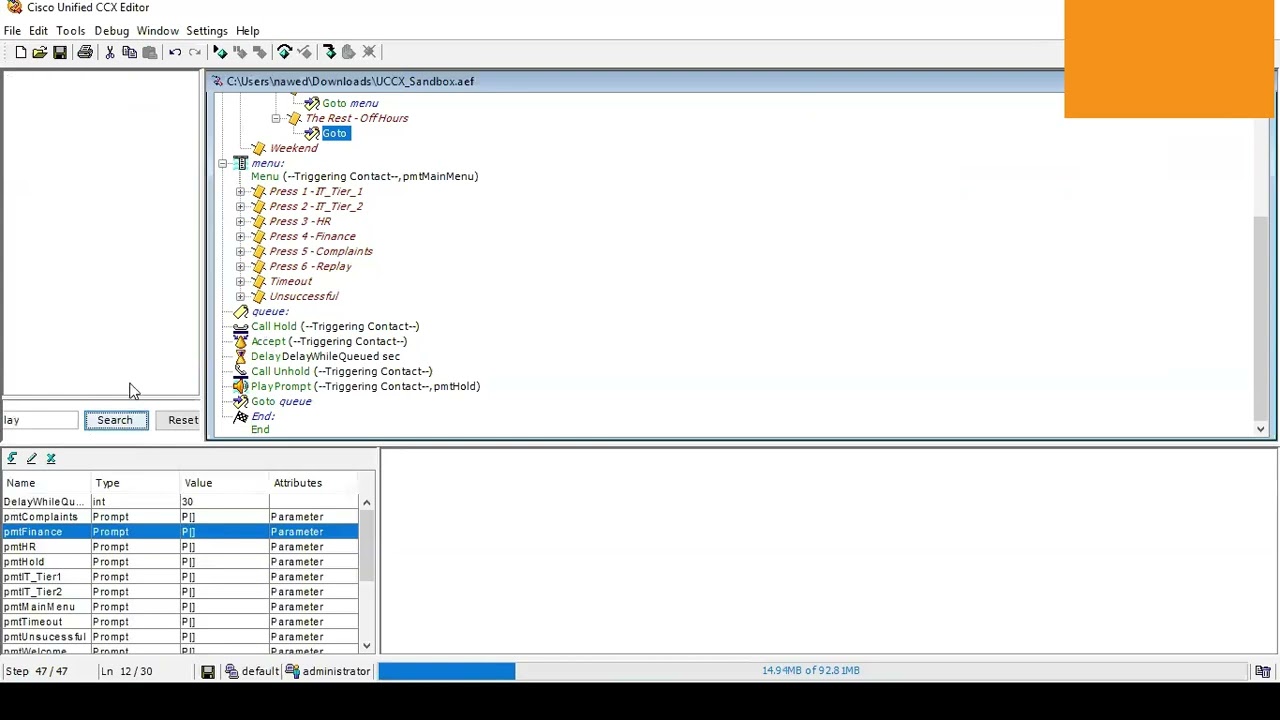Click the down-arrow diamond debug icon in the toolbar
The image size is (1280, 720).
(x=329, y=52)
